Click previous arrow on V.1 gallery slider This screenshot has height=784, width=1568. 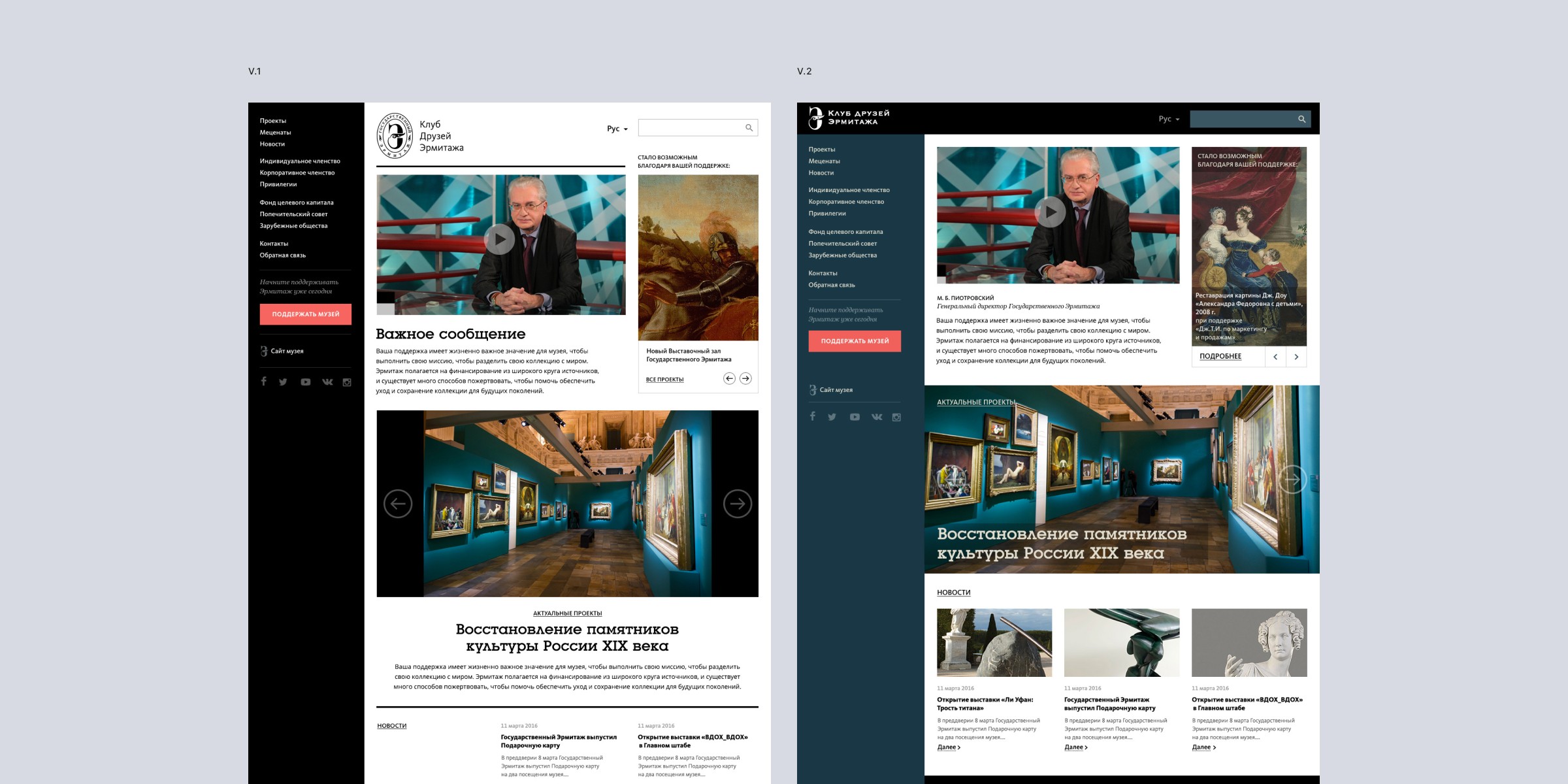pos(398,504)
